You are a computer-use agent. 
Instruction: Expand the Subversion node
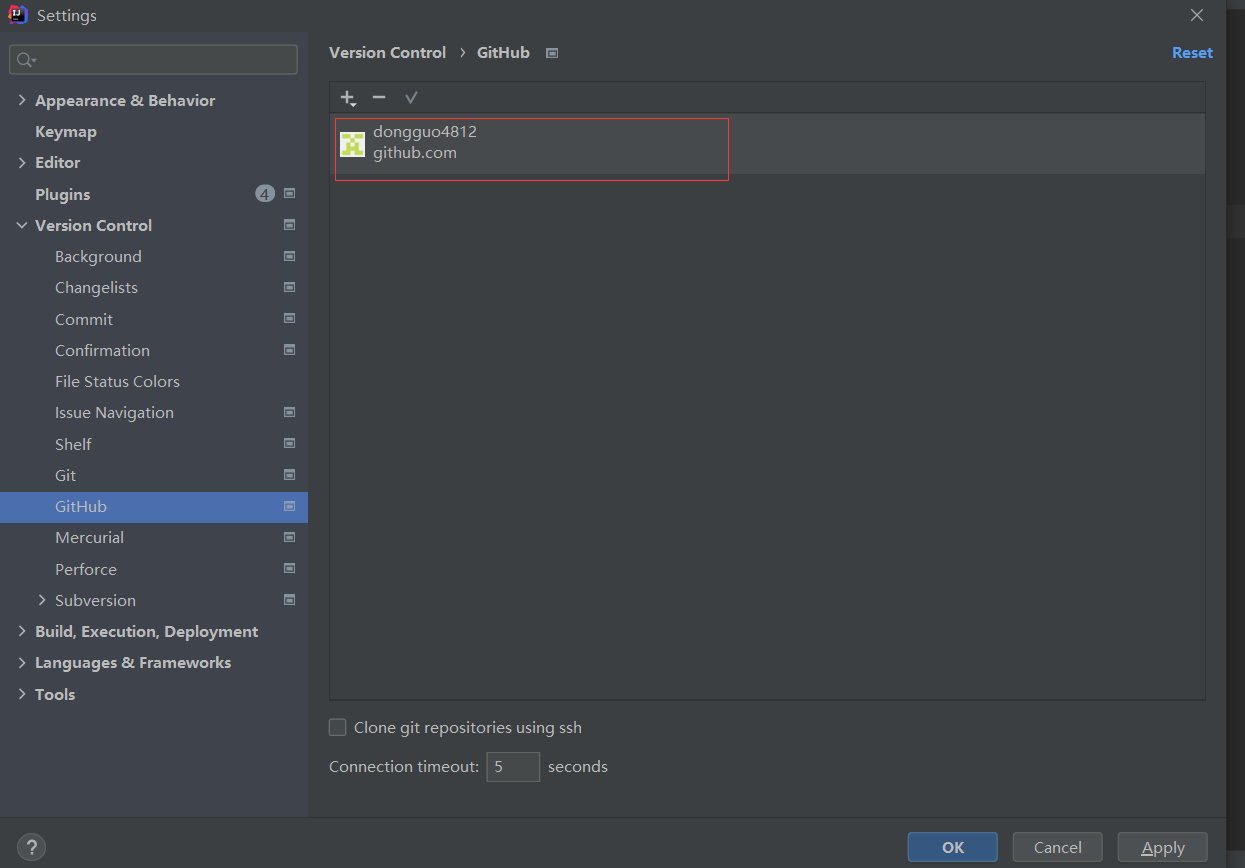pyautogui.click(x=42, y=600)
